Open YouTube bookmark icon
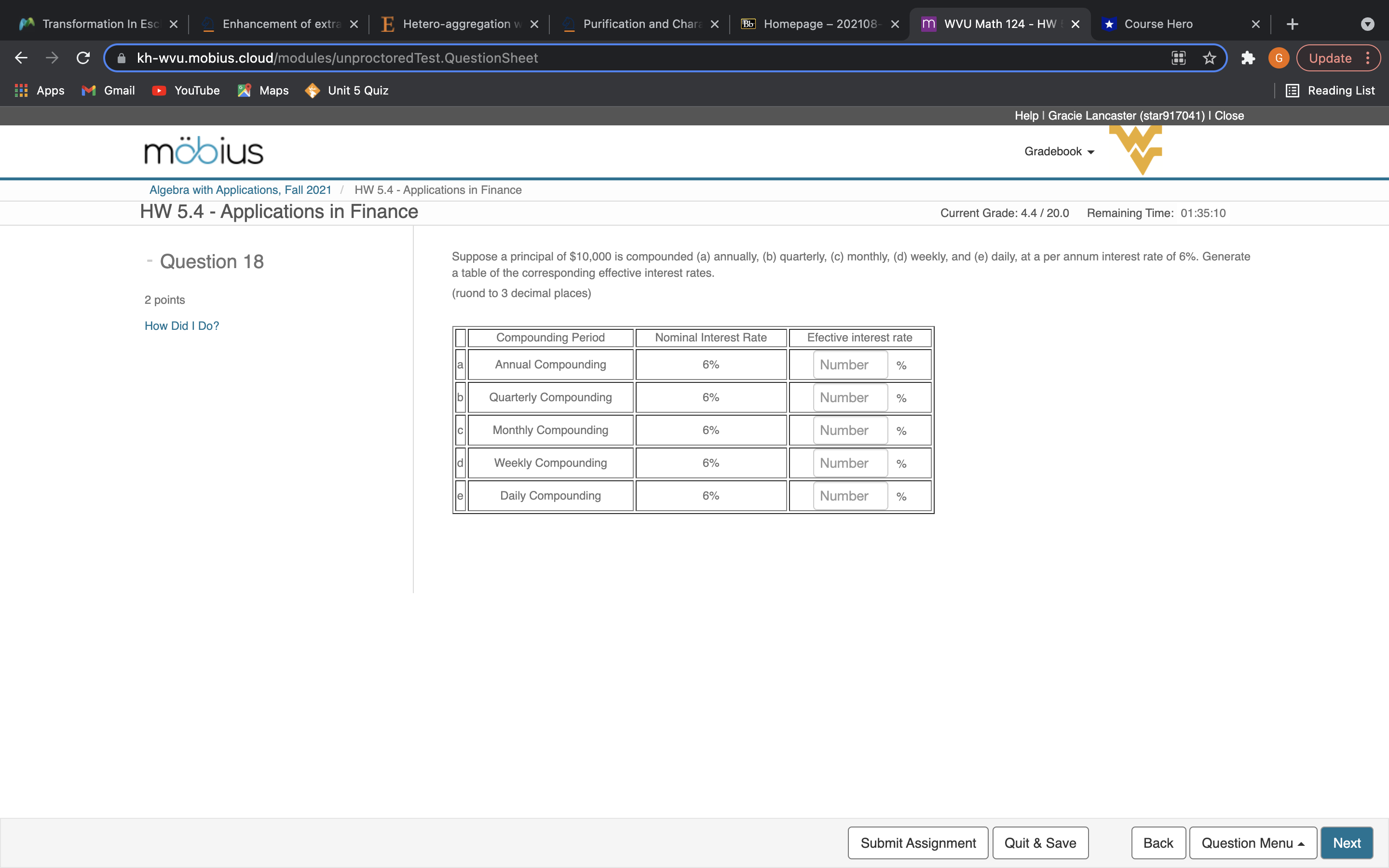 [159, 90]
